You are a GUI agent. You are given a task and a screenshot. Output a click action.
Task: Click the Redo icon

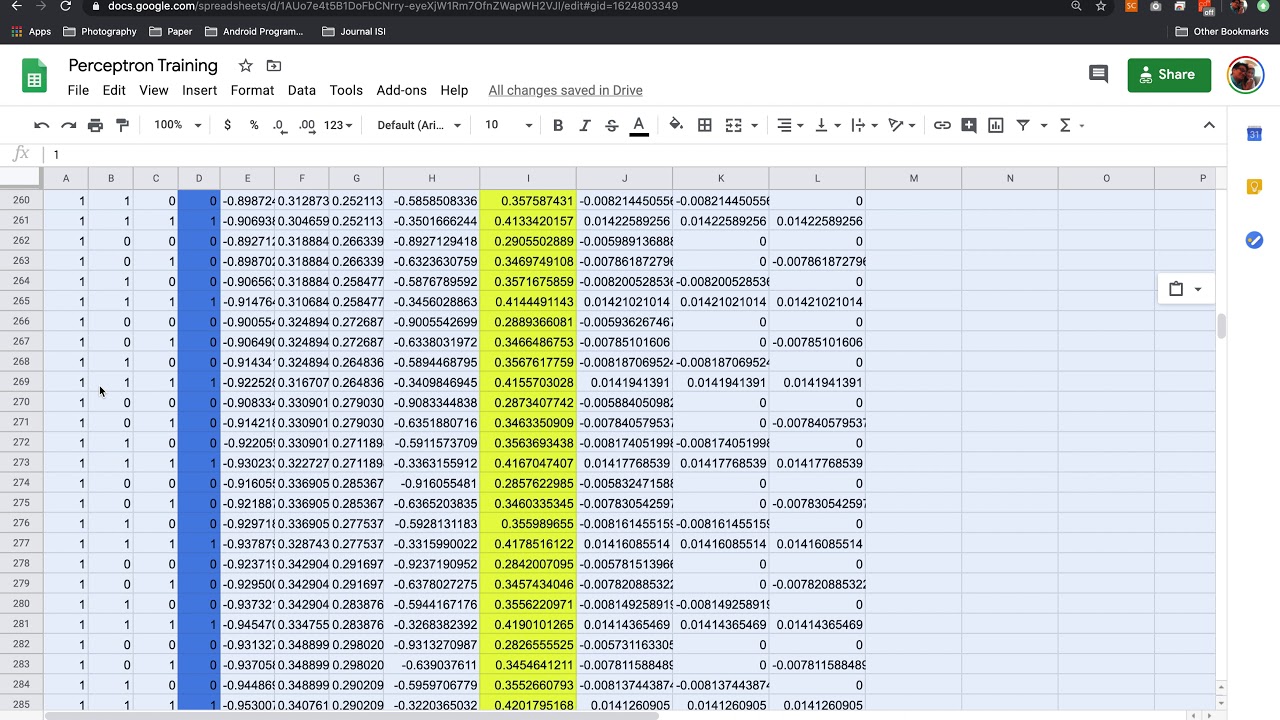68,125
